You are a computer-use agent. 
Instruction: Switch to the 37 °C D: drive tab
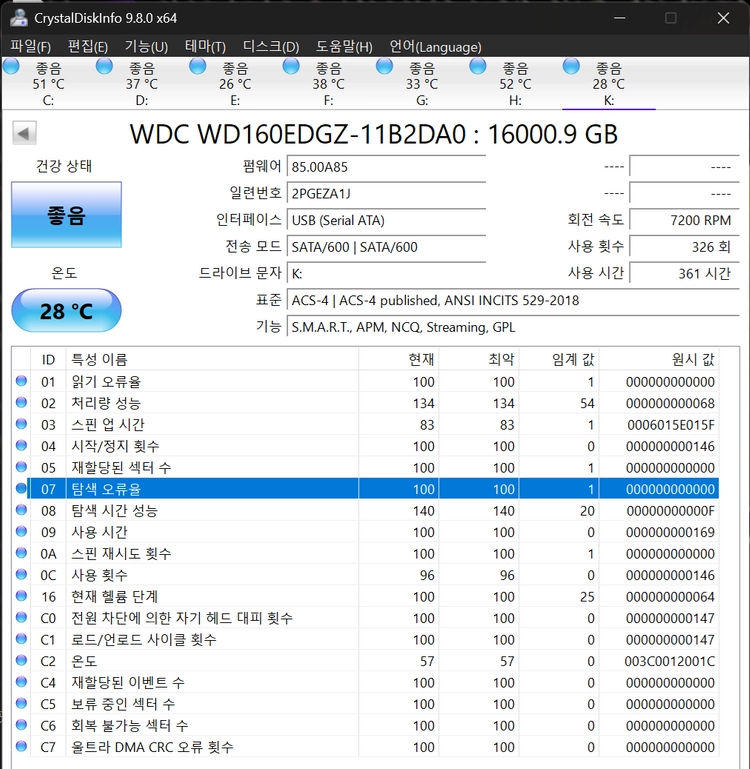[x=142, y=83]
